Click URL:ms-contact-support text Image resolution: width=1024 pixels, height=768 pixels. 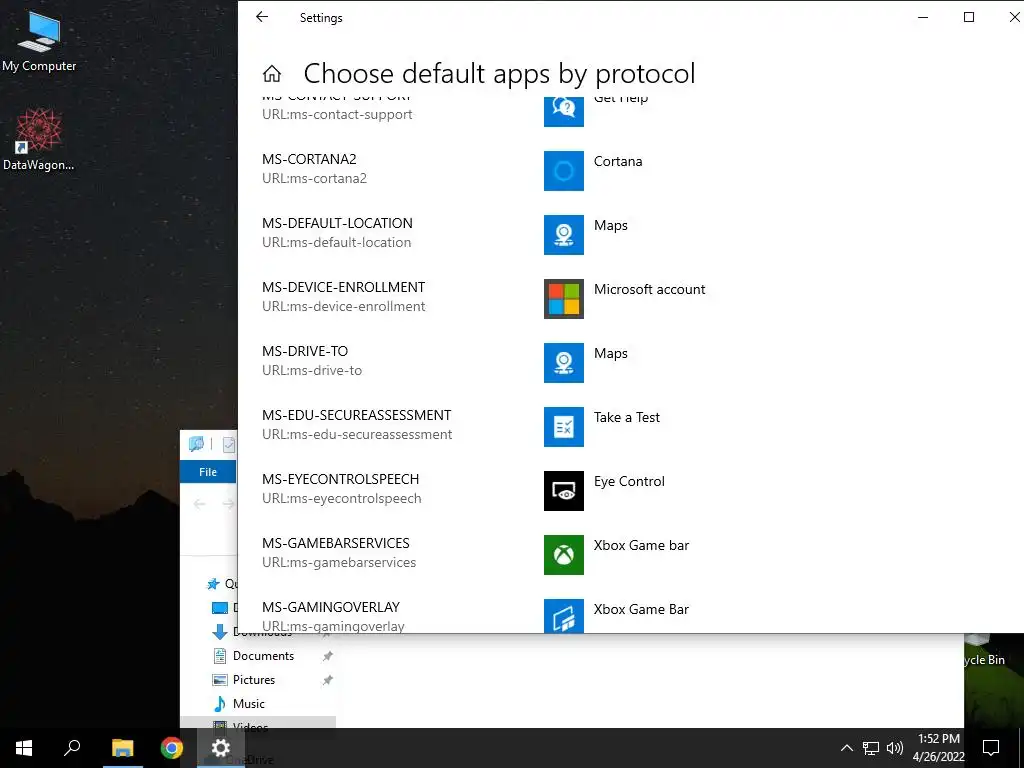[337, 114]
